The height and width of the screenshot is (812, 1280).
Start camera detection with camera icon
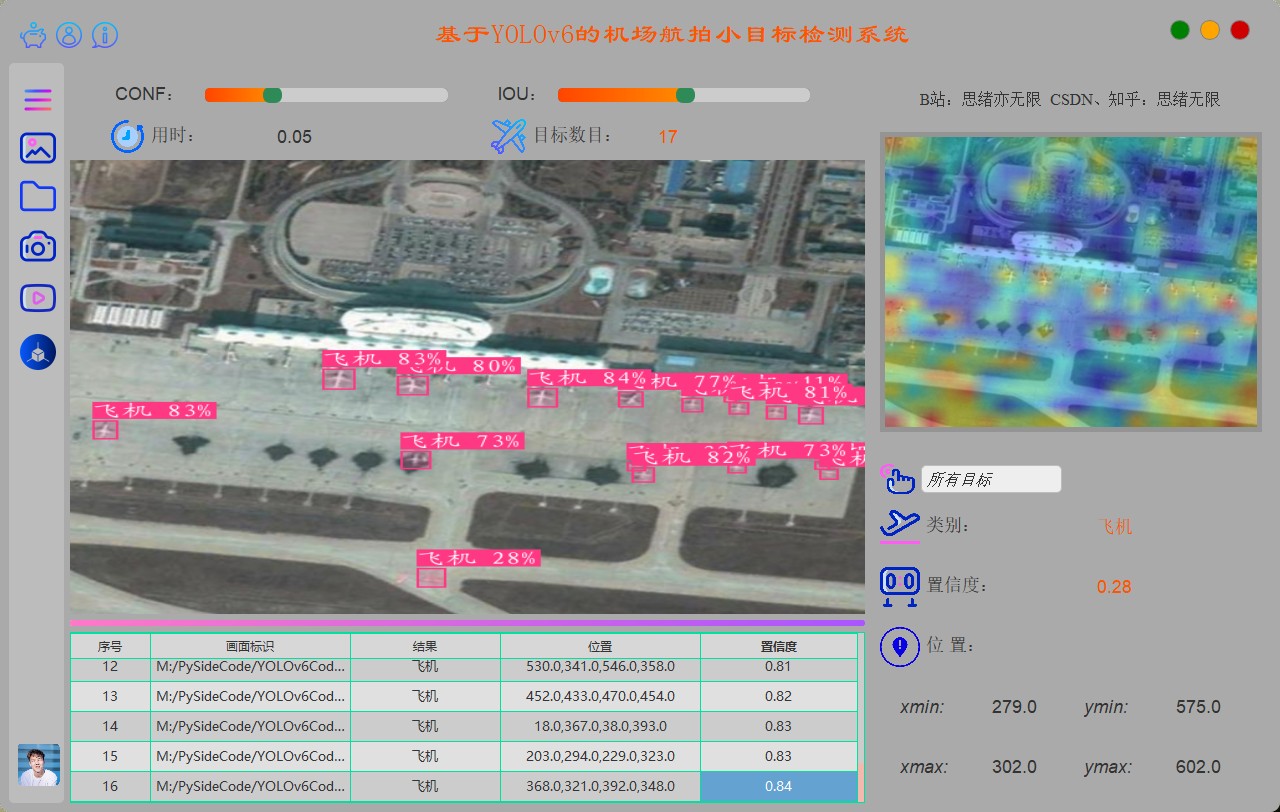click(x=38, y=246)
